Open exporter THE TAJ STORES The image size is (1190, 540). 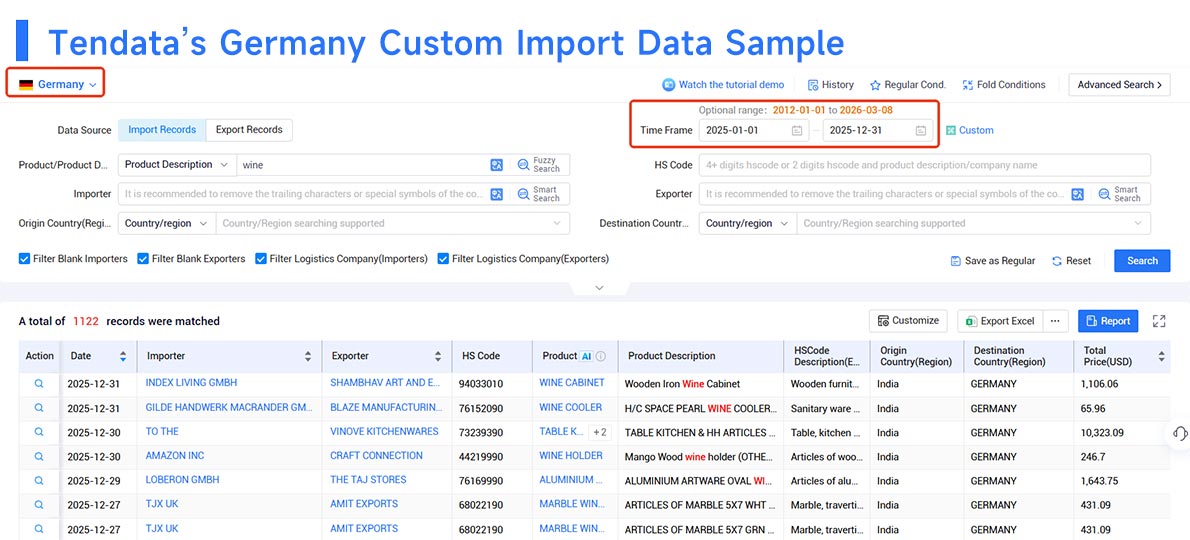click(x=368, y=480)
